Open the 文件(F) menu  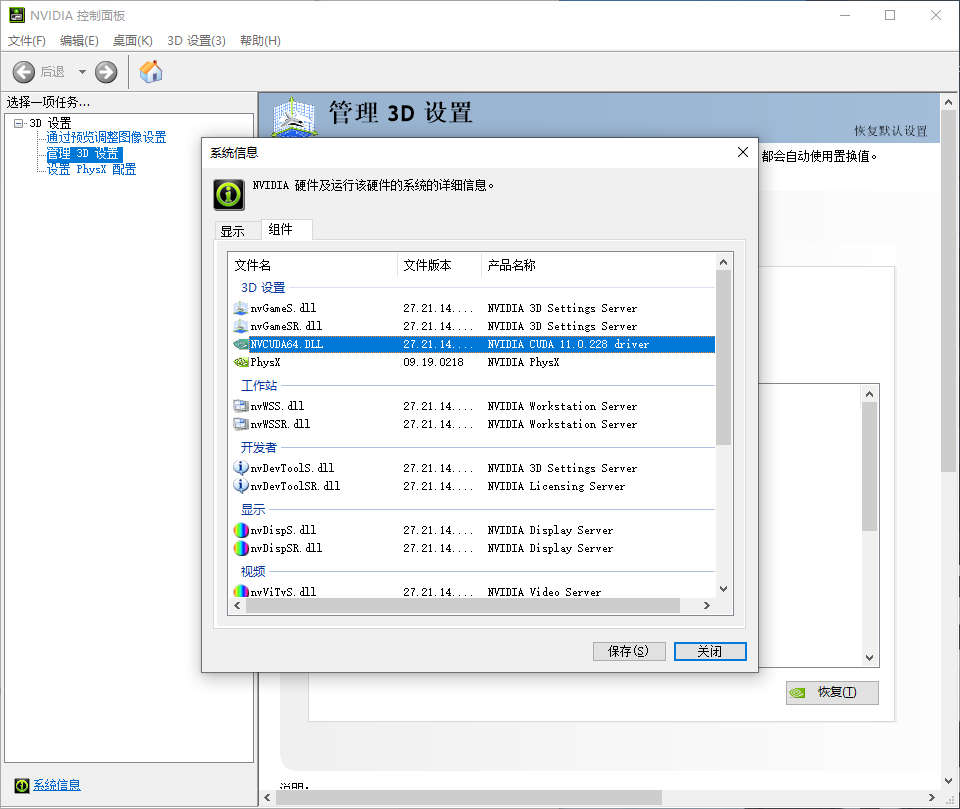coord(26,40)
